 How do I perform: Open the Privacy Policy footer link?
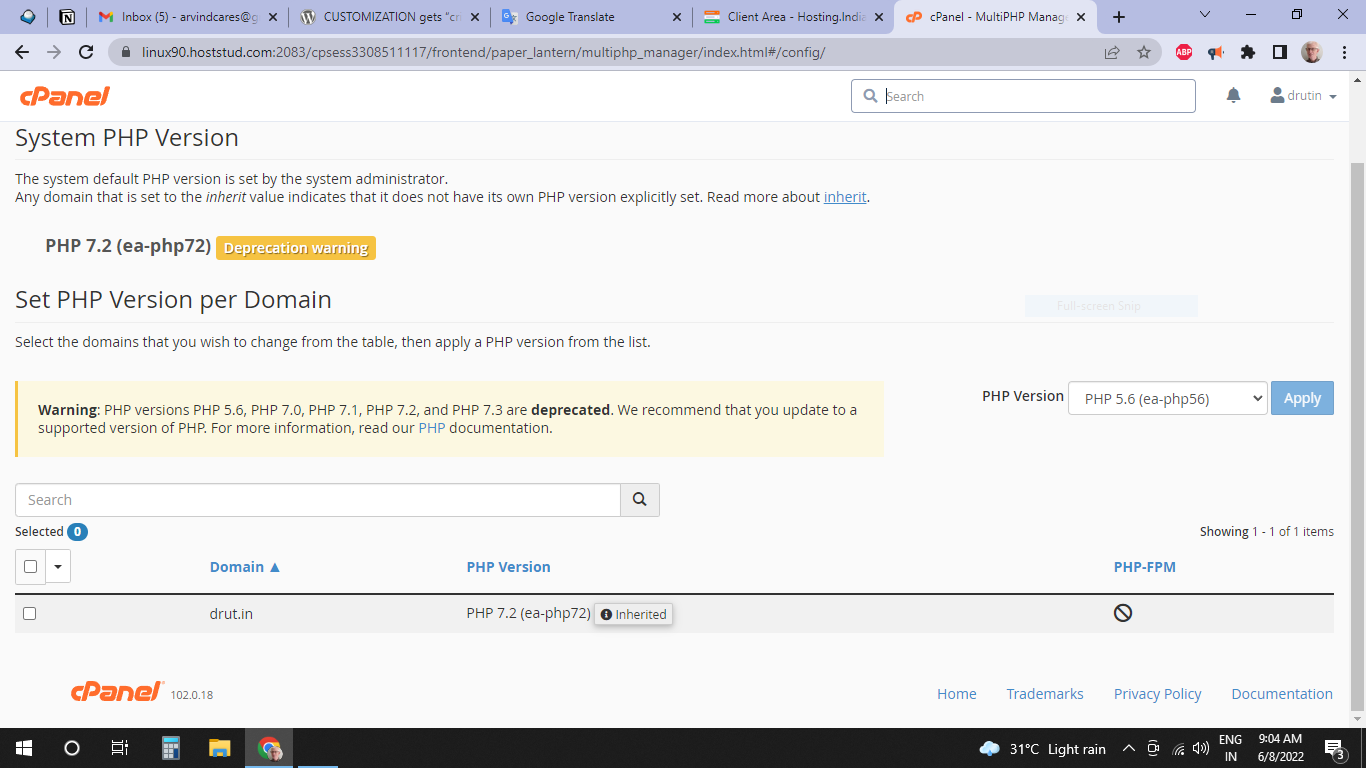pyautogui.click(x=1158, y=694)
